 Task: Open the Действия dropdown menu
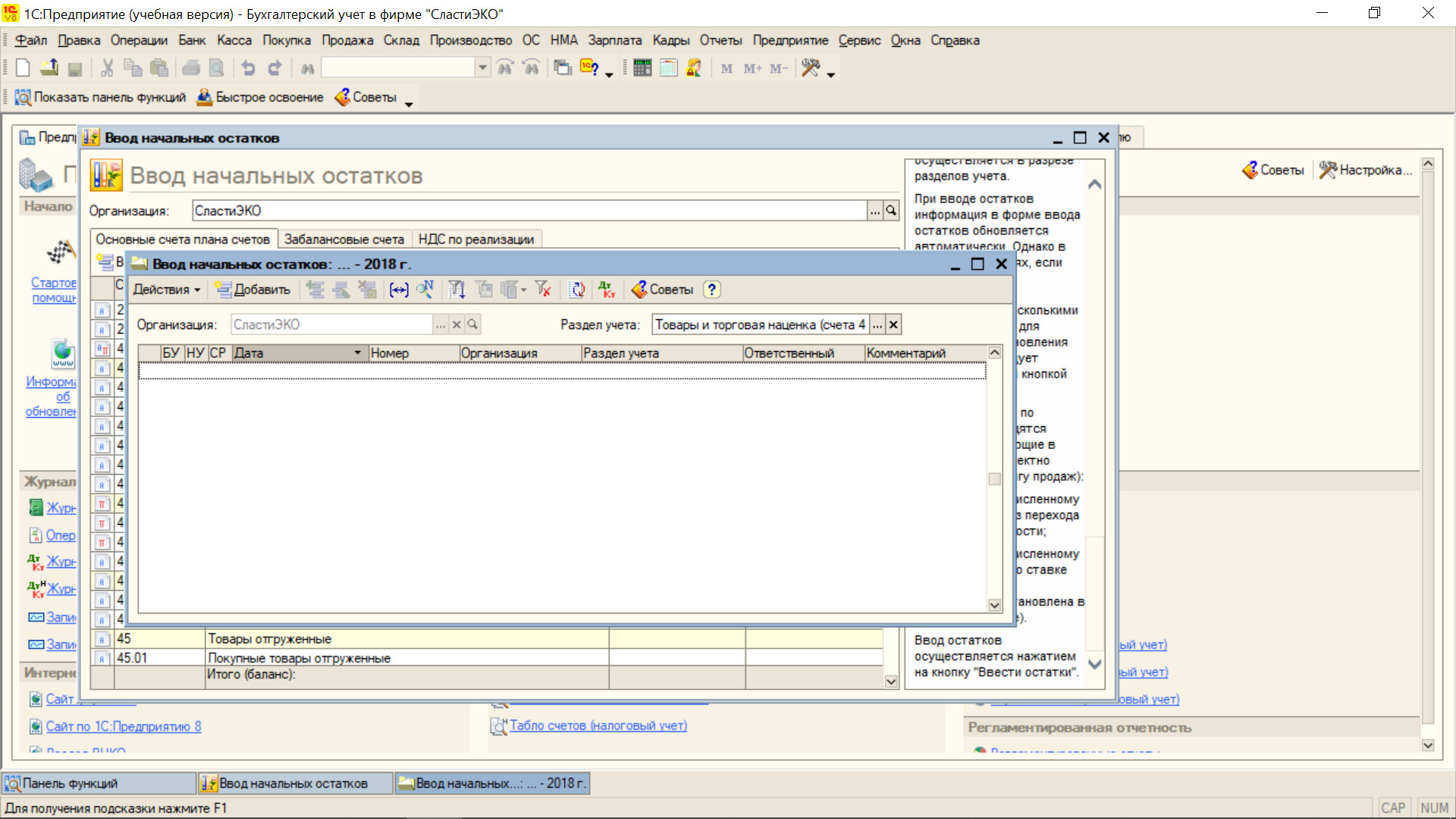tap(166, 289)
